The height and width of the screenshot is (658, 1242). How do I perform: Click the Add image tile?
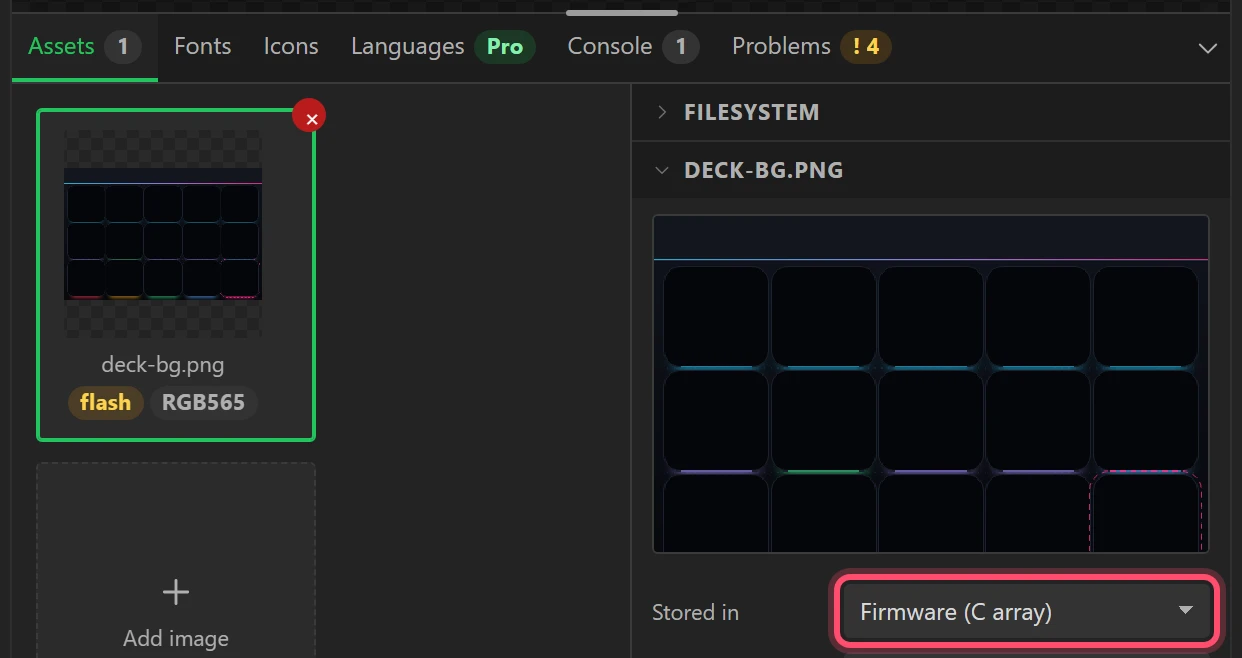[176, 560]
